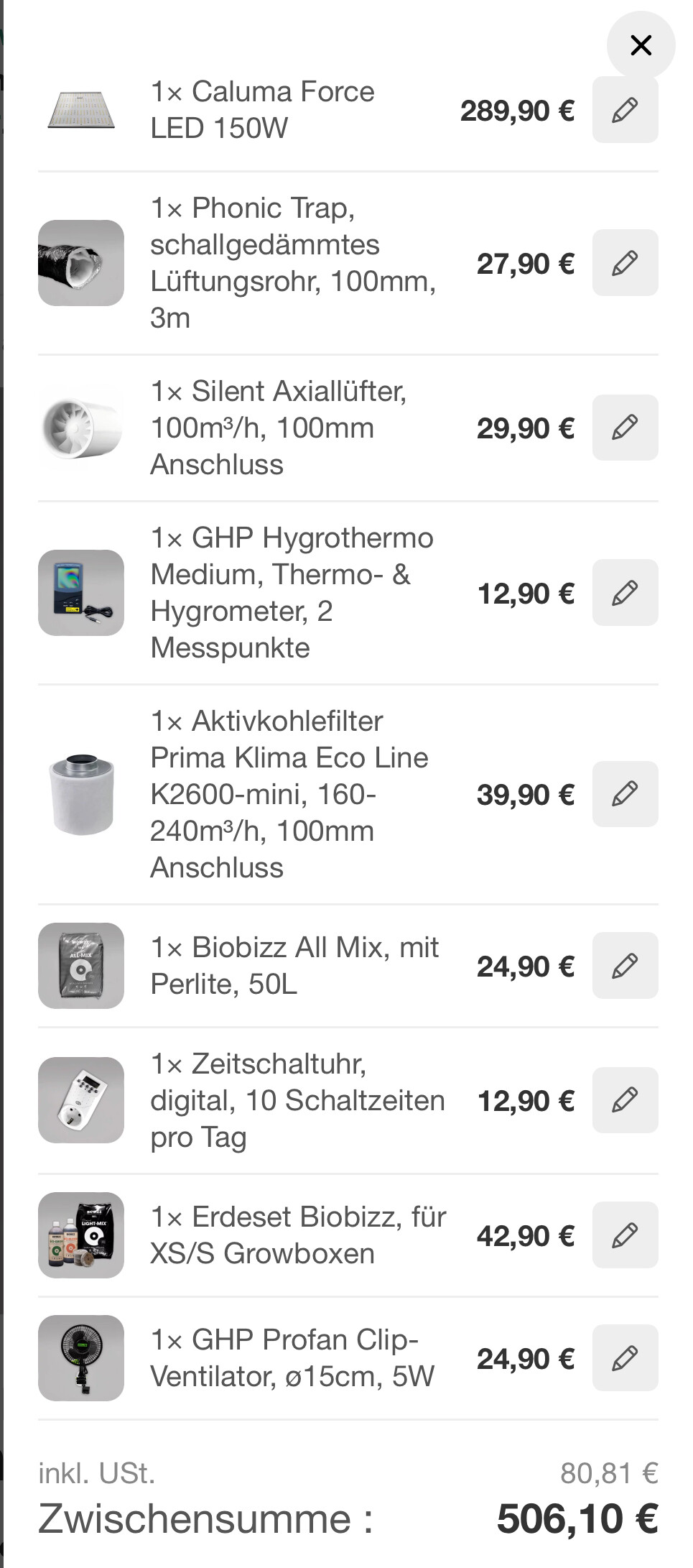Click pencil icon for Zeitschaltuhr digital
693x1568 pixels.
coord(625,1100)
